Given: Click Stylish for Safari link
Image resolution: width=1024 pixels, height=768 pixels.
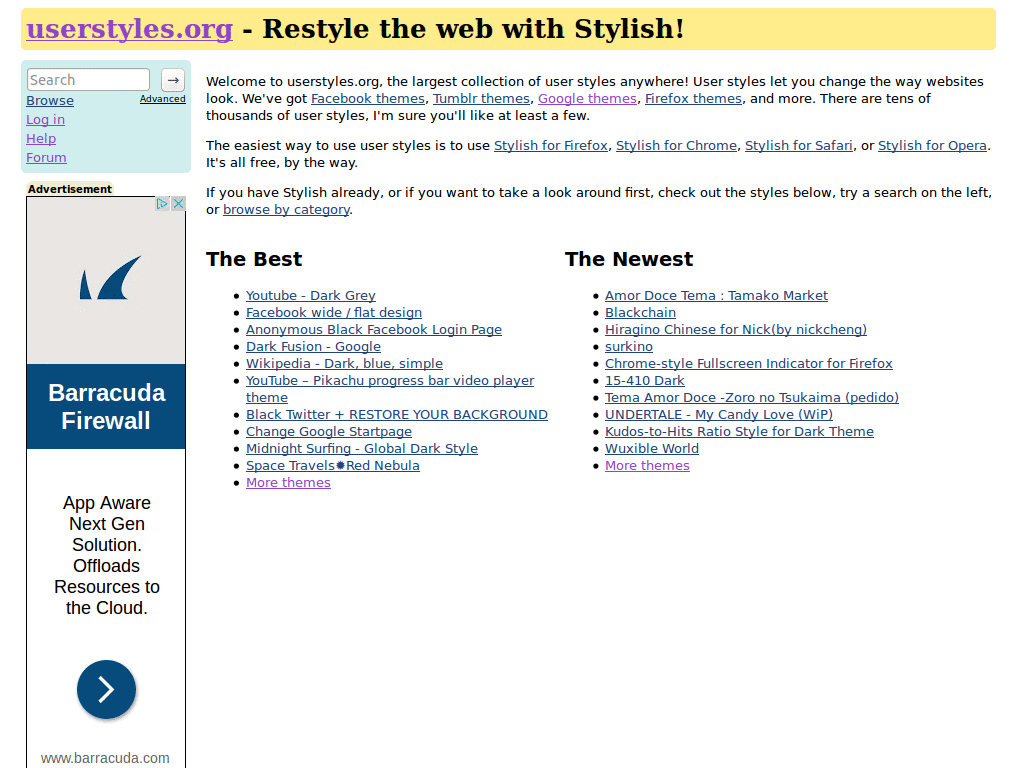Looking at the screenshot, I should 799,146.
